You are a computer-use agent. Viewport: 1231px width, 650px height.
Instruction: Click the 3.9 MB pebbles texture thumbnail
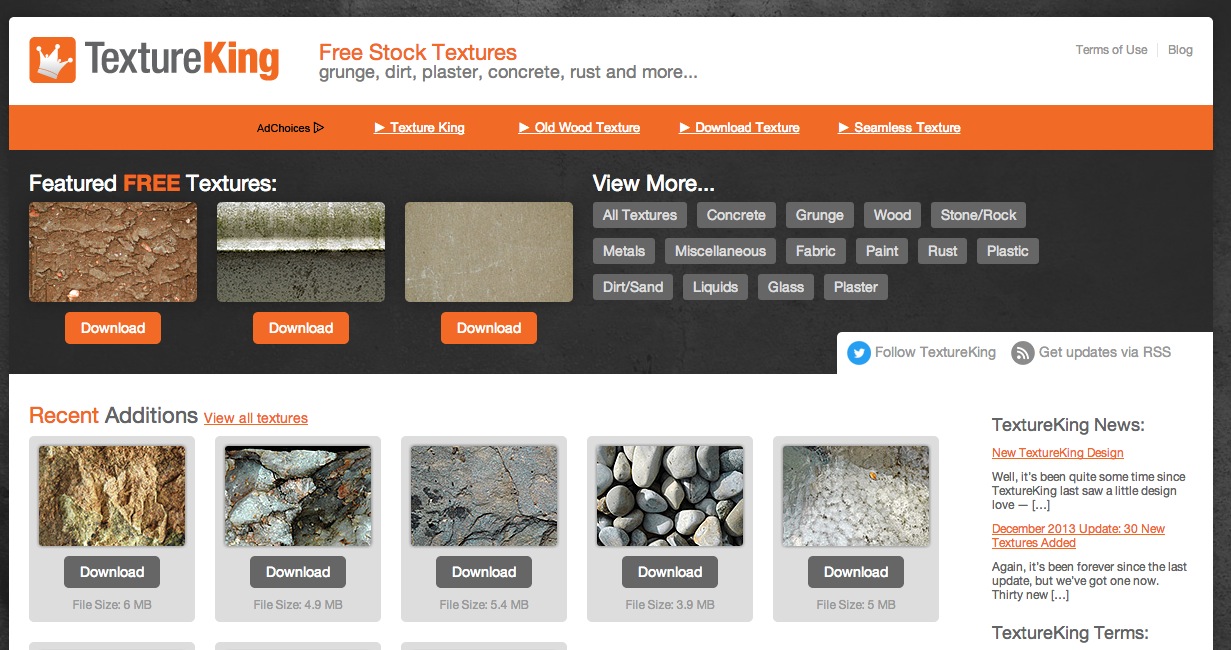tap(670, 496)
